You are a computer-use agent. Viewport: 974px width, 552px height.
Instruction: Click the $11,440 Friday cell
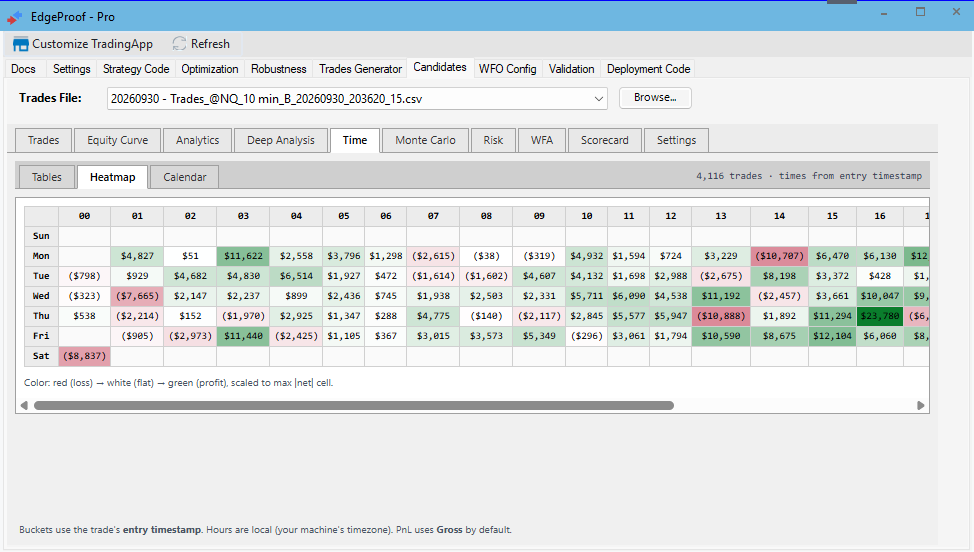point(243,336)
